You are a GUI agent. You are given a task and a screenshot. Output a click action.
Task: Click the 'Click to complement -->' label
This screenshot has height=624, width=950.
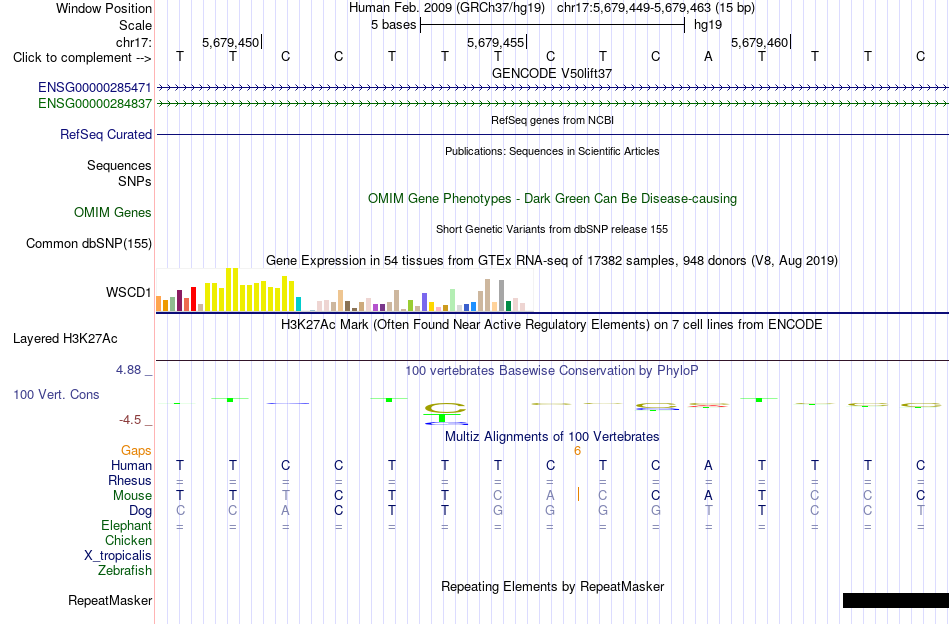pos(82,58)
